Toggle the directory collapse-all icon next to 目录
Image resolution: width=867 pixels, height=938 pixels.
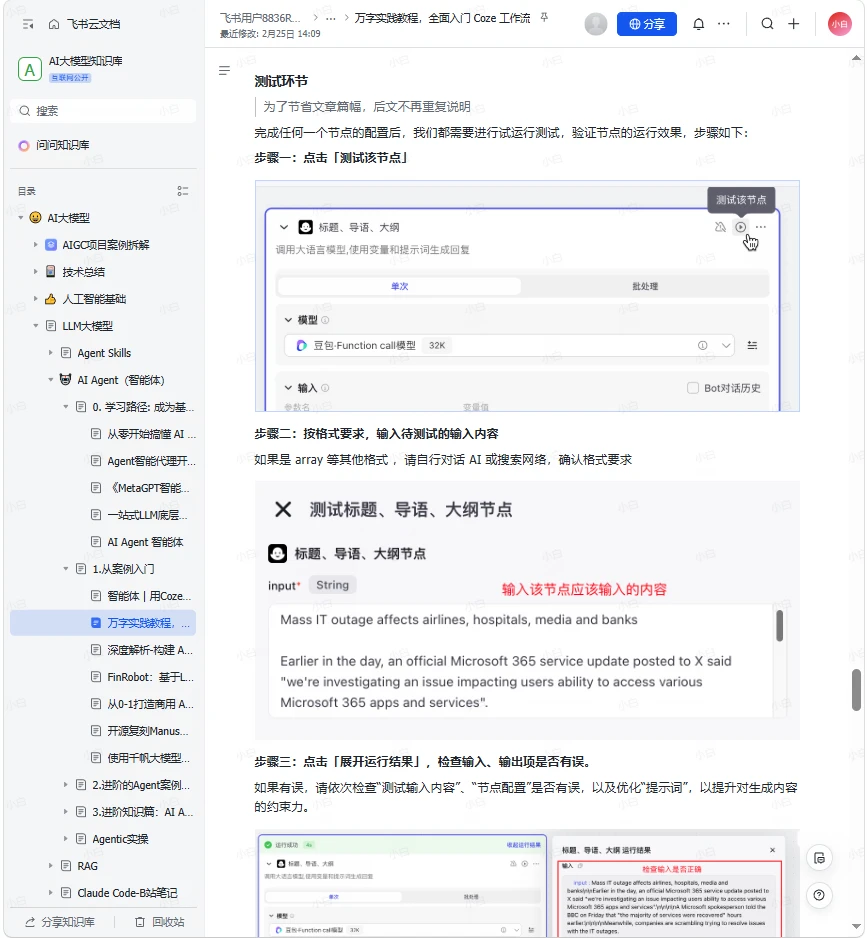click(182, 191)
